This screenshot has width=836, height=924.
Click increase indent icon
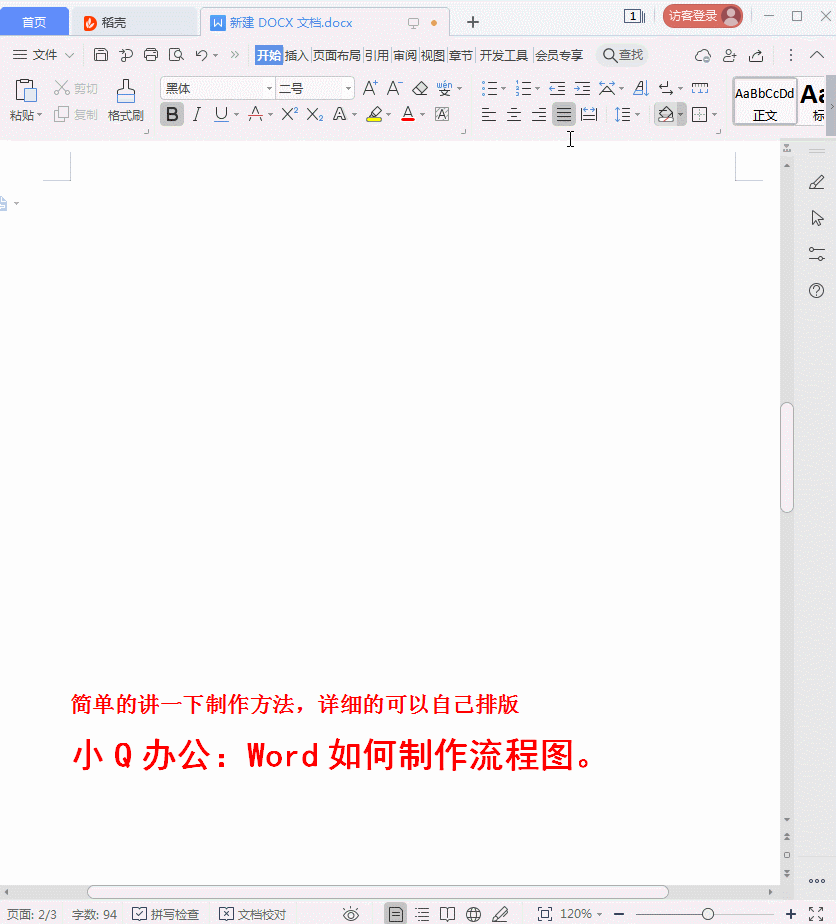[582, 88]
